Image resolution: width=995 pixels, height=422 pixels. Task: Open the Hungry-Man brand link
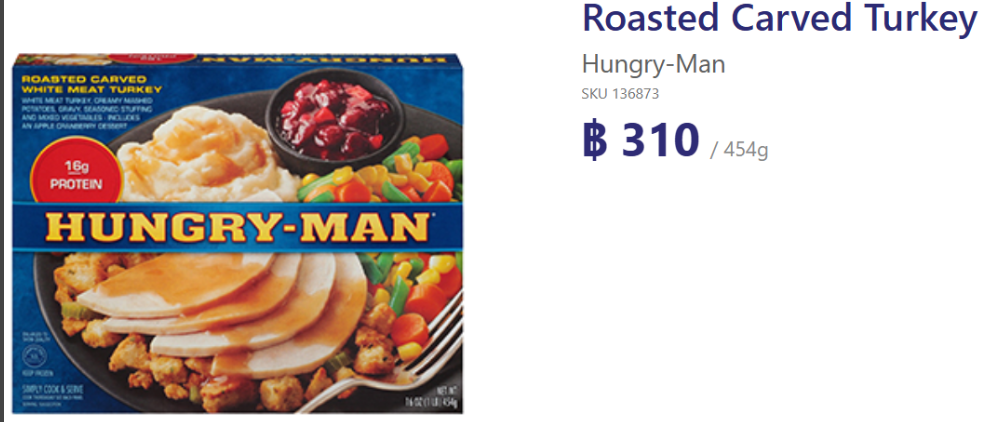pyautogui.click(x=653, y=65)
